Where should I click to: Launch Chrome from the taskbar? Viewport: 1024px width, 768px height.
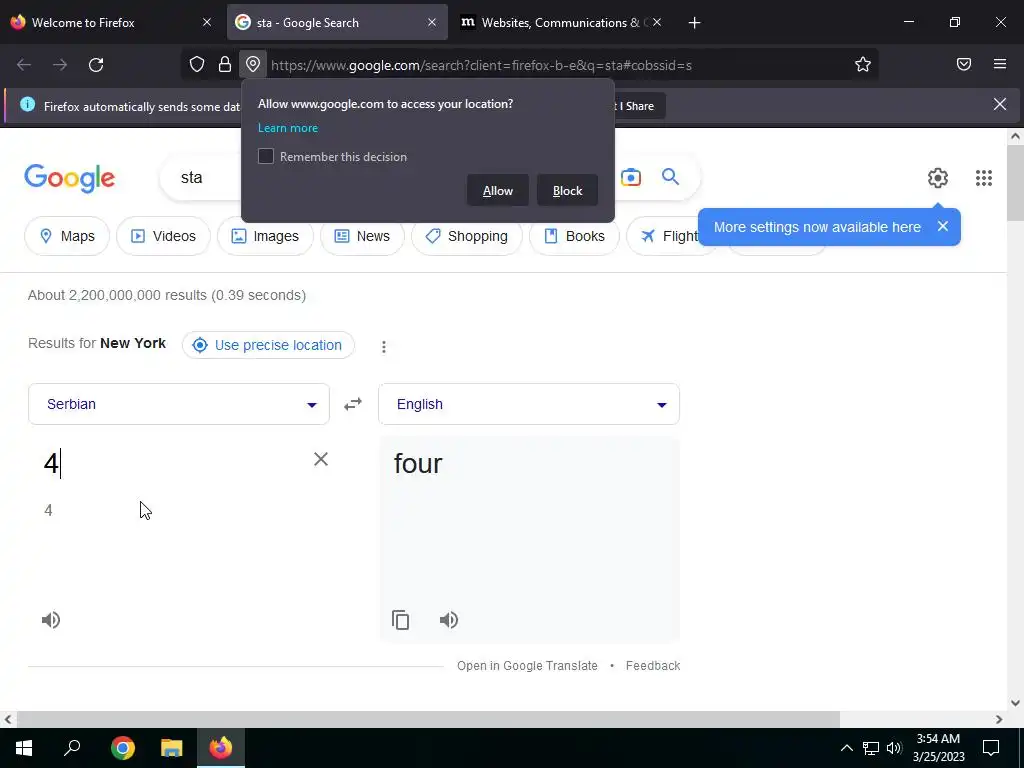click(x=123, y=747)
